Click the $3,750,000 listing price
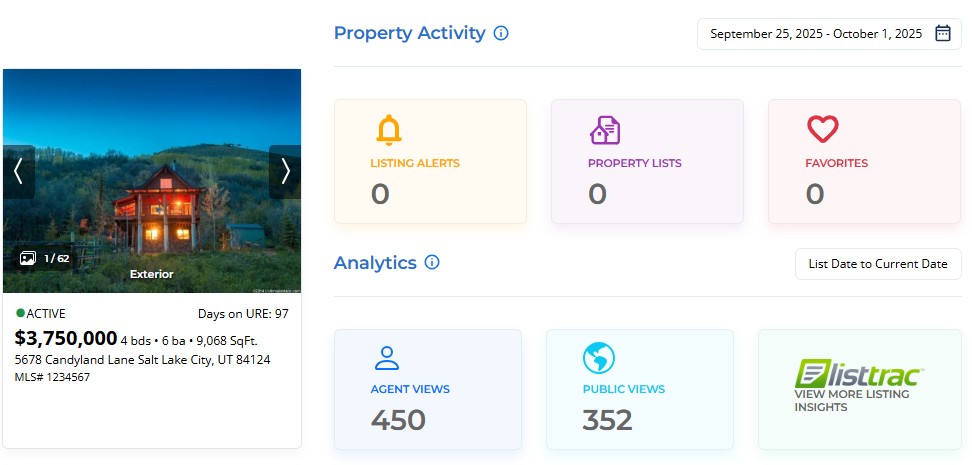Screen dimensions: 972x465 point(66,338)
